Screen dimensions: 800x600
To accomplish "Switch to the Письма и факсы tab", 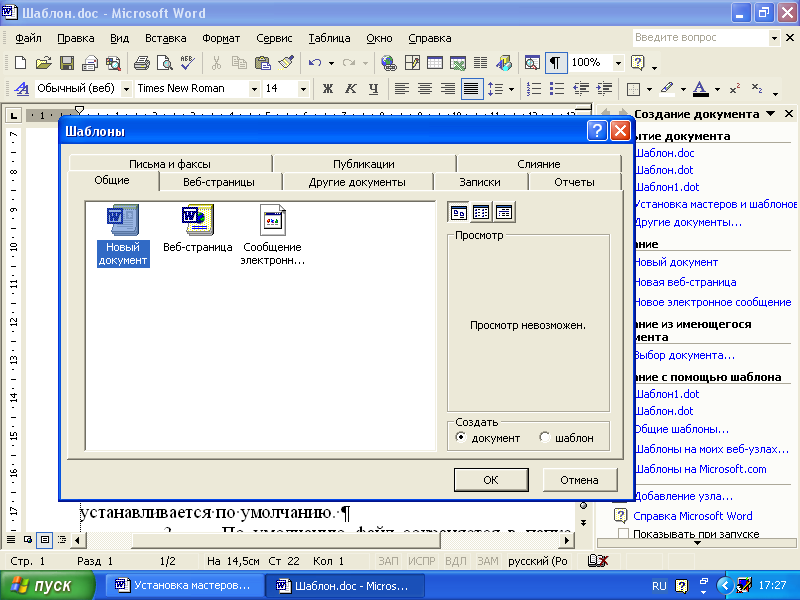I will [x=170, y=164].
